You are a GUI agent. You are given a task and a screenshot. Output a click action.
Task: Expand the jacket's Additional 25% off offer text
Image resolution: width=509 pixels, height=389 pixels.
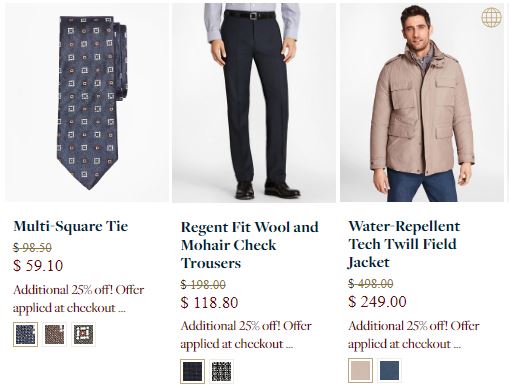point(414,335)
